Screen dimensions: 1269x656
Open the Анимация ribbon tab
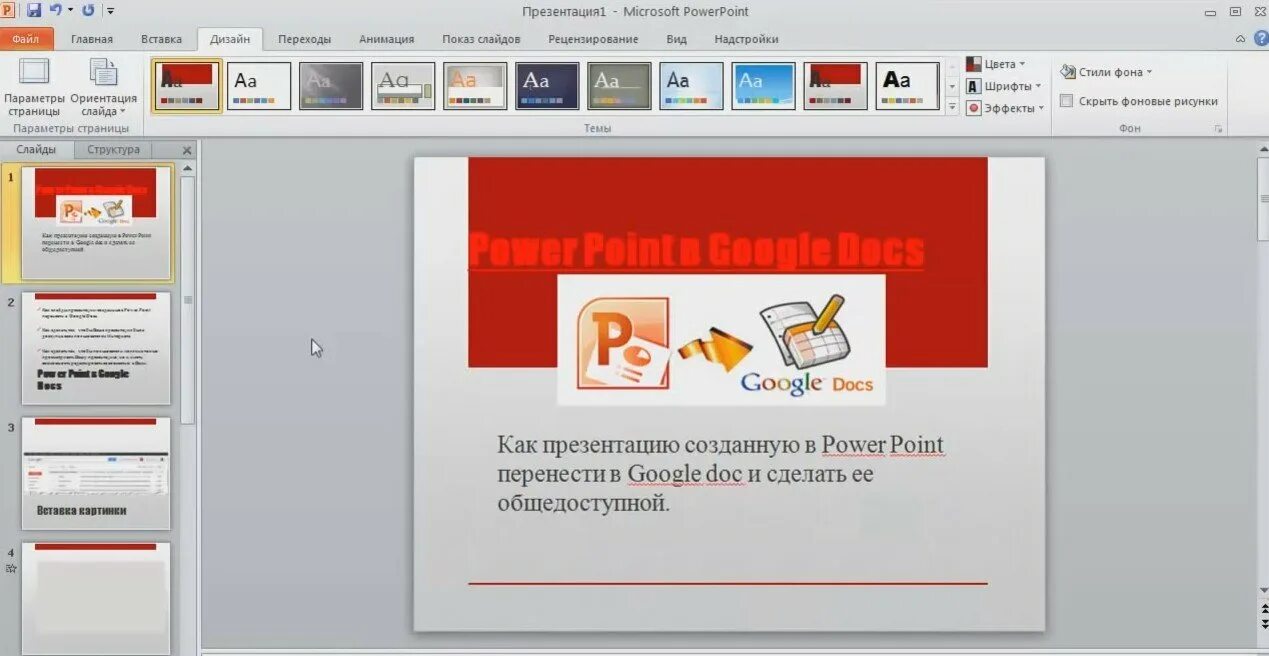[386, 39]
